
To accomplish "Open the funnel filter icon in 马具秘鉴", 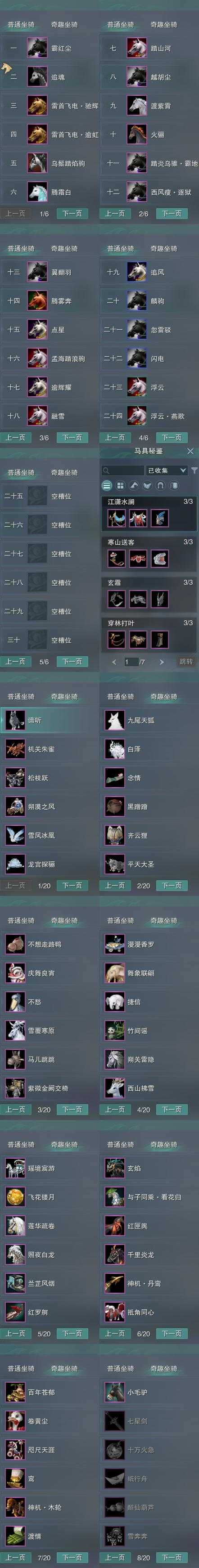I will (x=194, y=470).
